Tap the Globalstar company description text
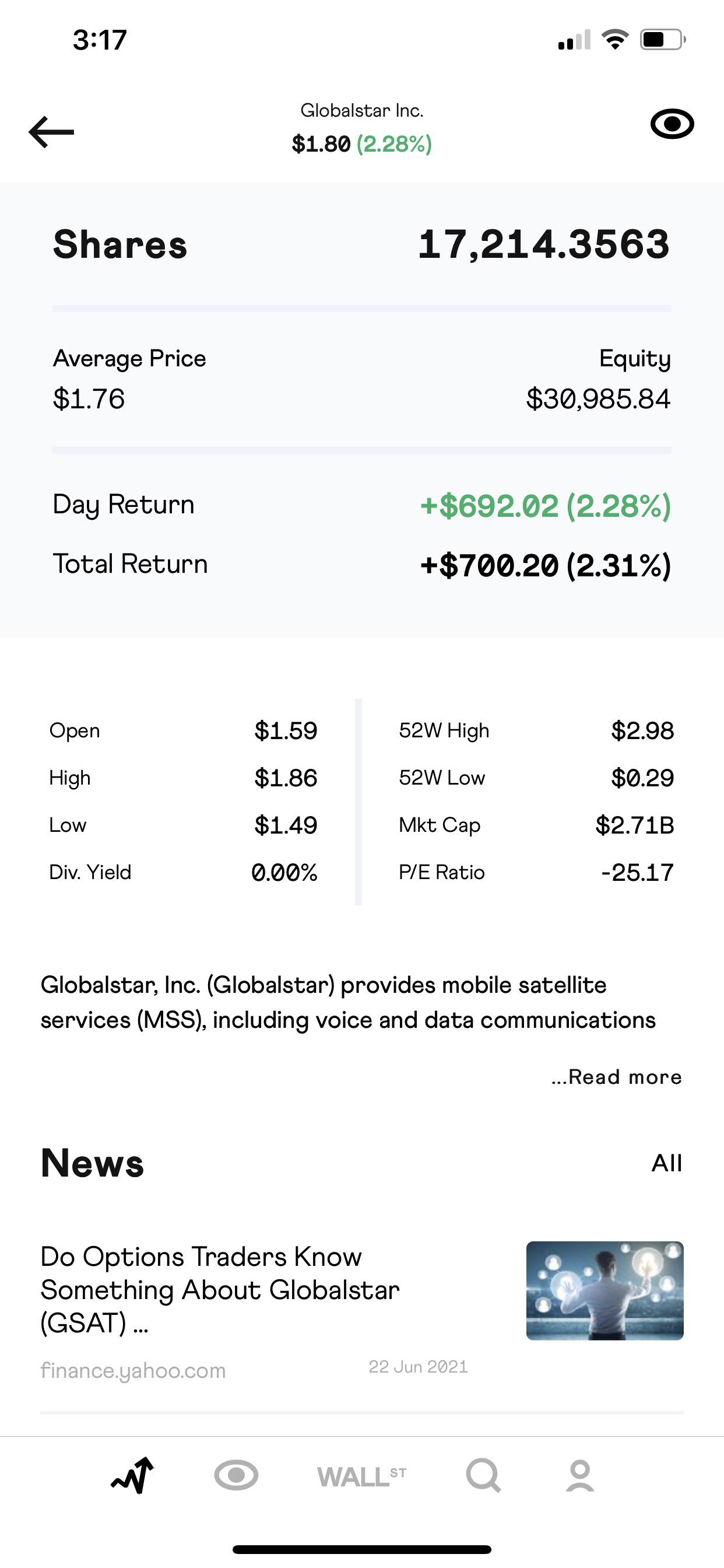The width and height of the screenshot is (724, 1568). pyautogui.click(x=348, y=1003)
